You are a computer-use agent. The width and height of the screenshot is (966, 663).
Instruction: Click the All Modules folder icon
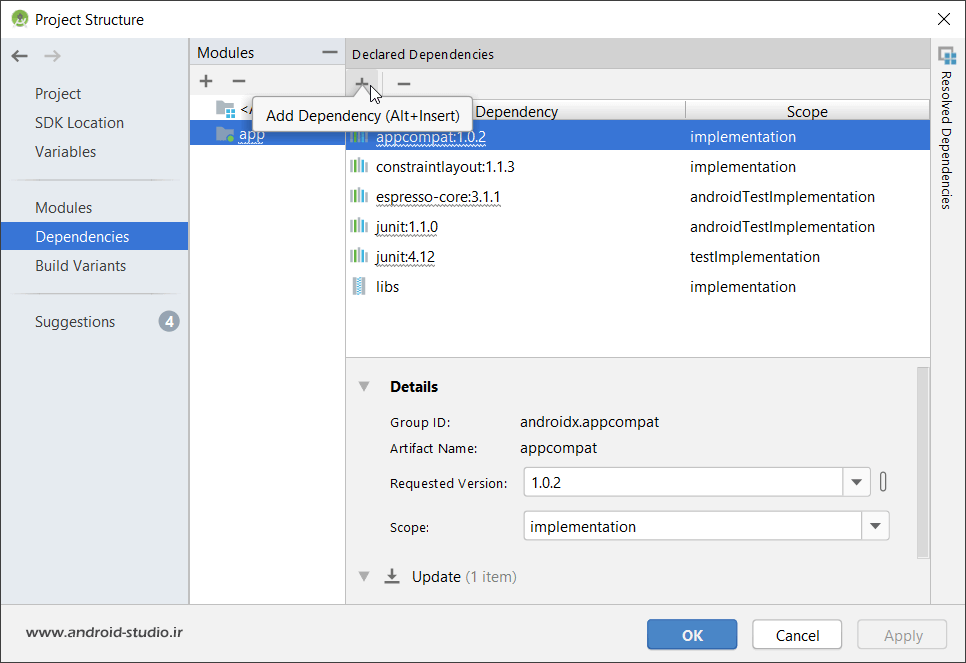click(x=225, y=109)
